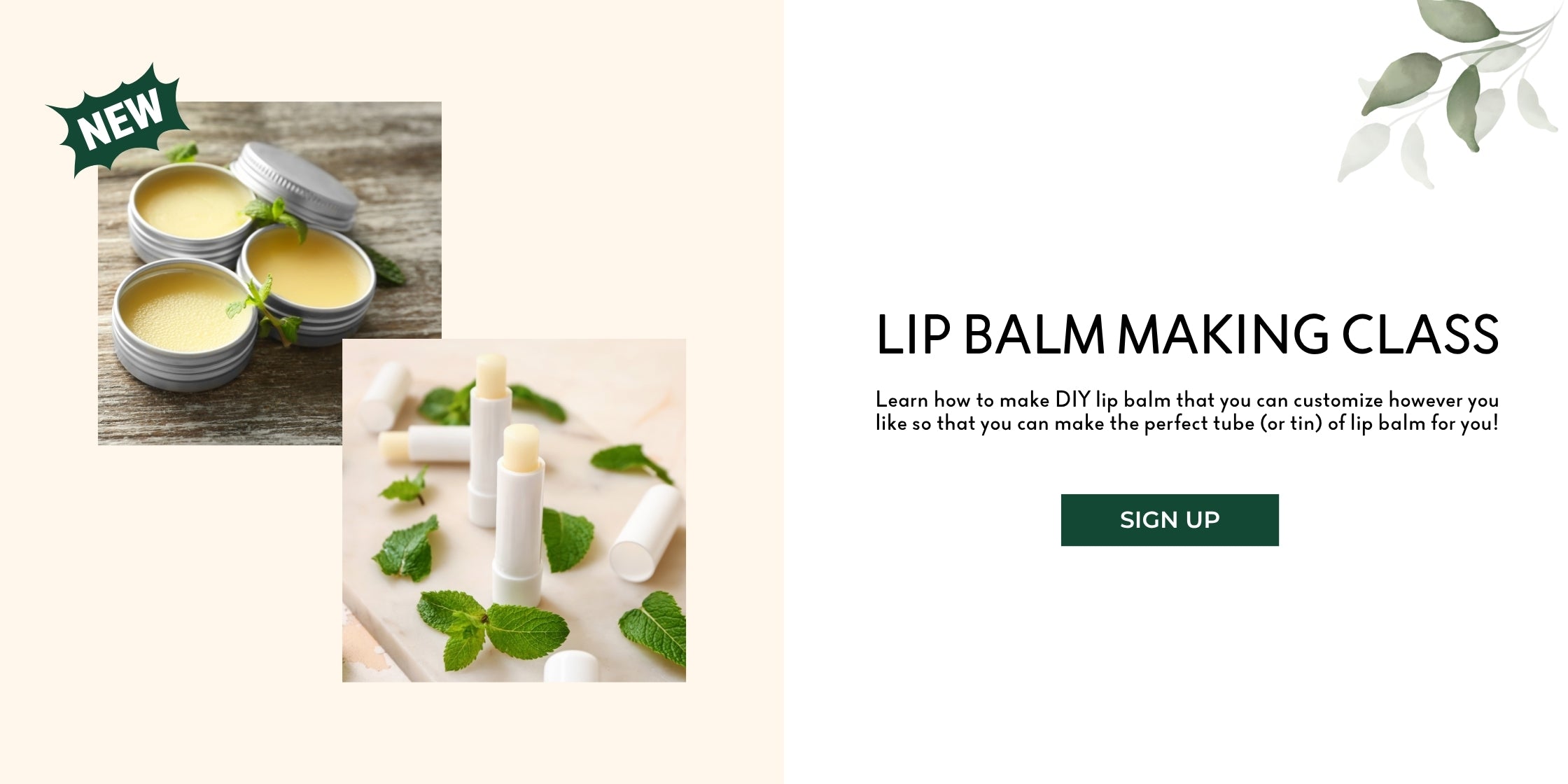The height and width of the screenshot is (784, 1568).
Task: Click the top-left open tin of balm
Action: [190, 211]
